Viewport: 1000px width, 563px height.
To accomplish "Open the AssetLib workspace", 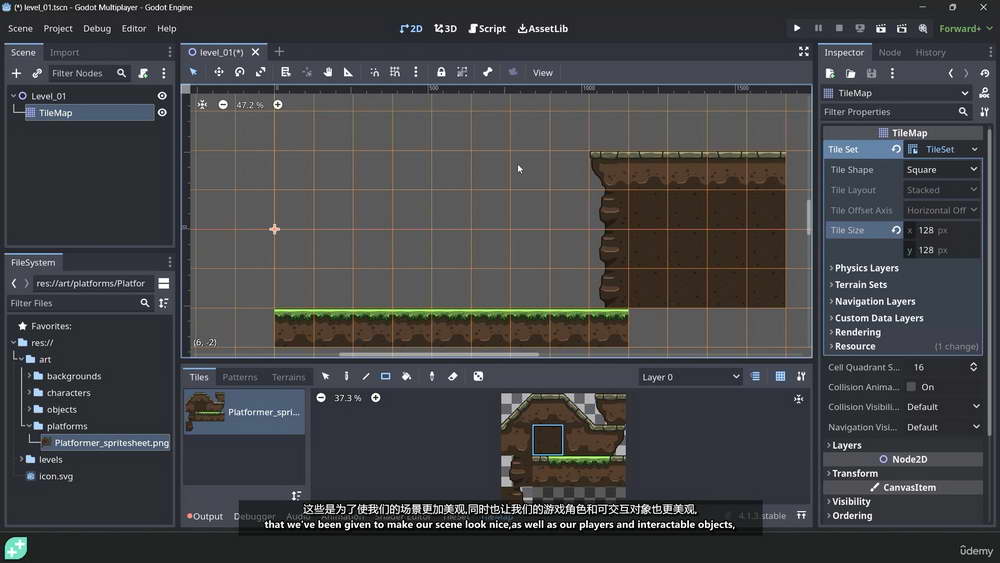I will [543, 28].
